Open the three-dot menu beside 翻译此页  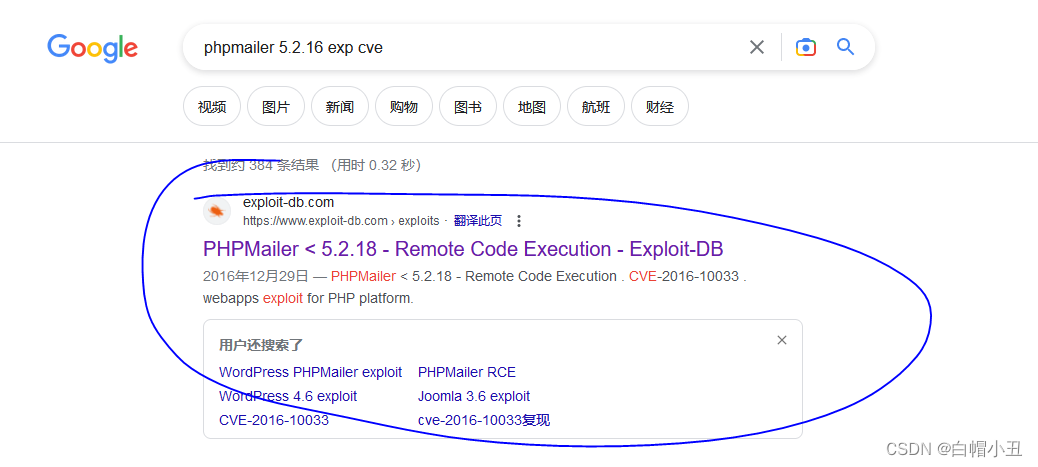[x=519, y=221]
